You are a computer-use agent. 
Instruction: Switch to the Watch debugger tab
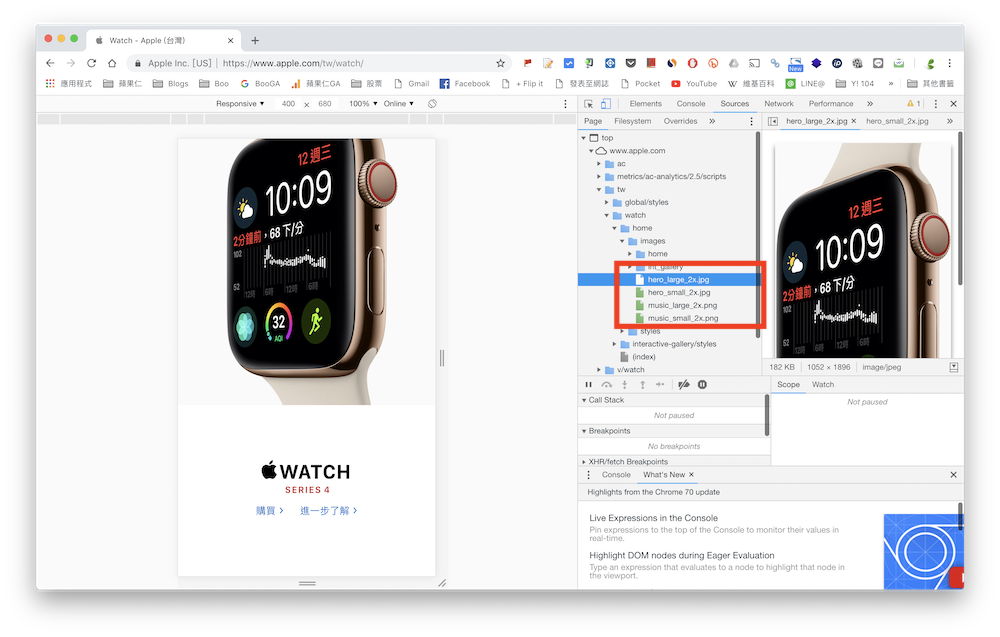pyautogui.click(x=823, y=384)
